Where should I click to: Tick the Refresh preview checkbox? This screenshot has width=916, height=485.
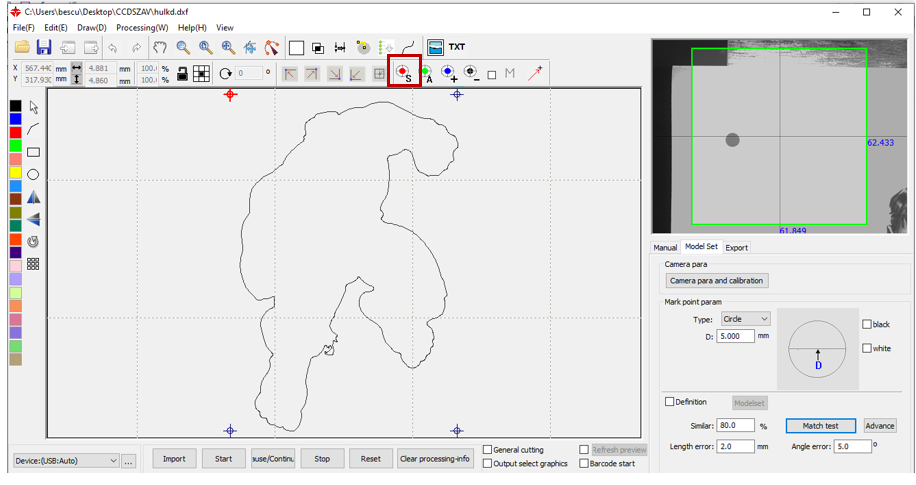pyautogui.click(x=584, y=450)
